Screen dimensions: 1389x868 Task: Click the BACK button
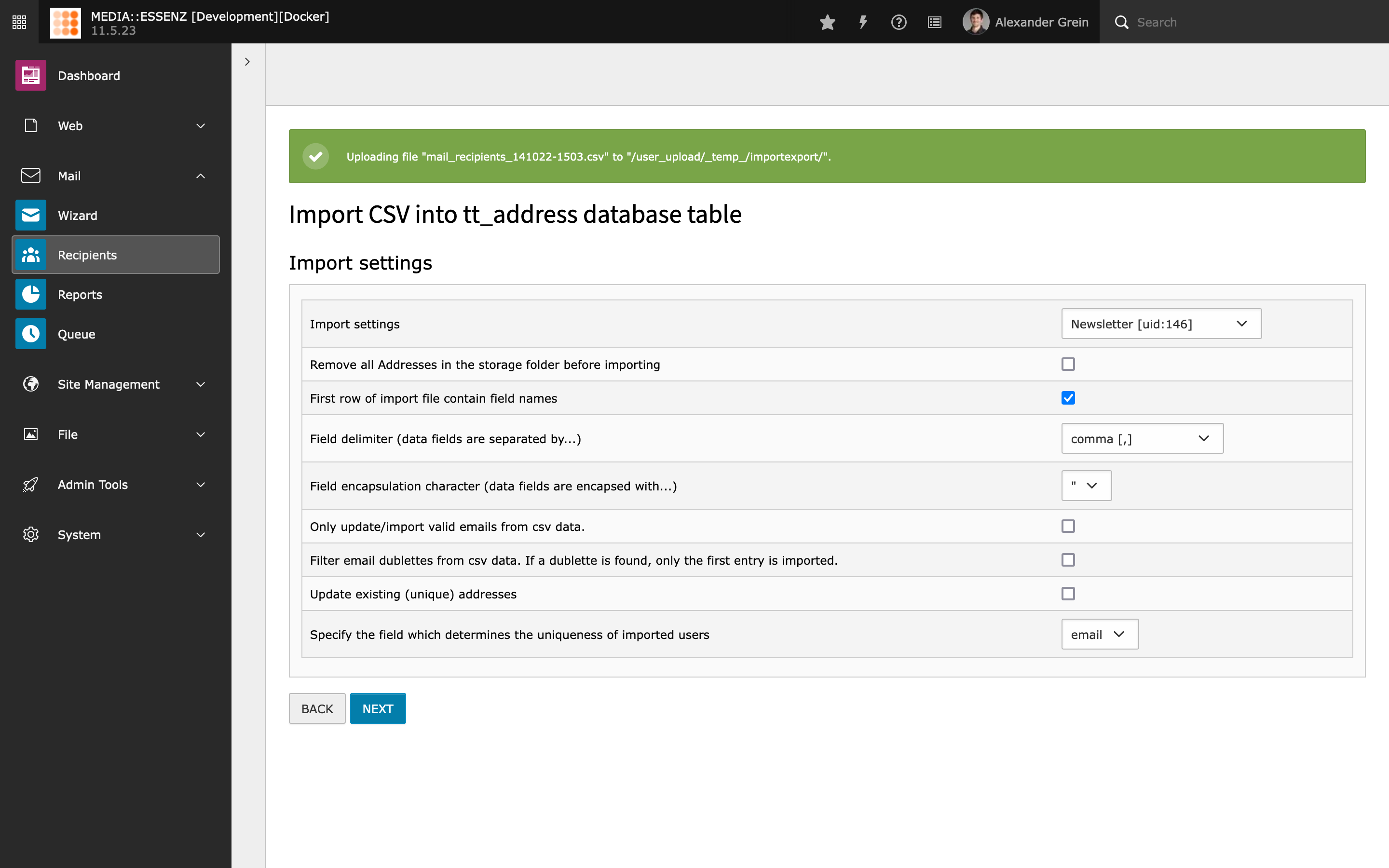[x=317, y=708]
